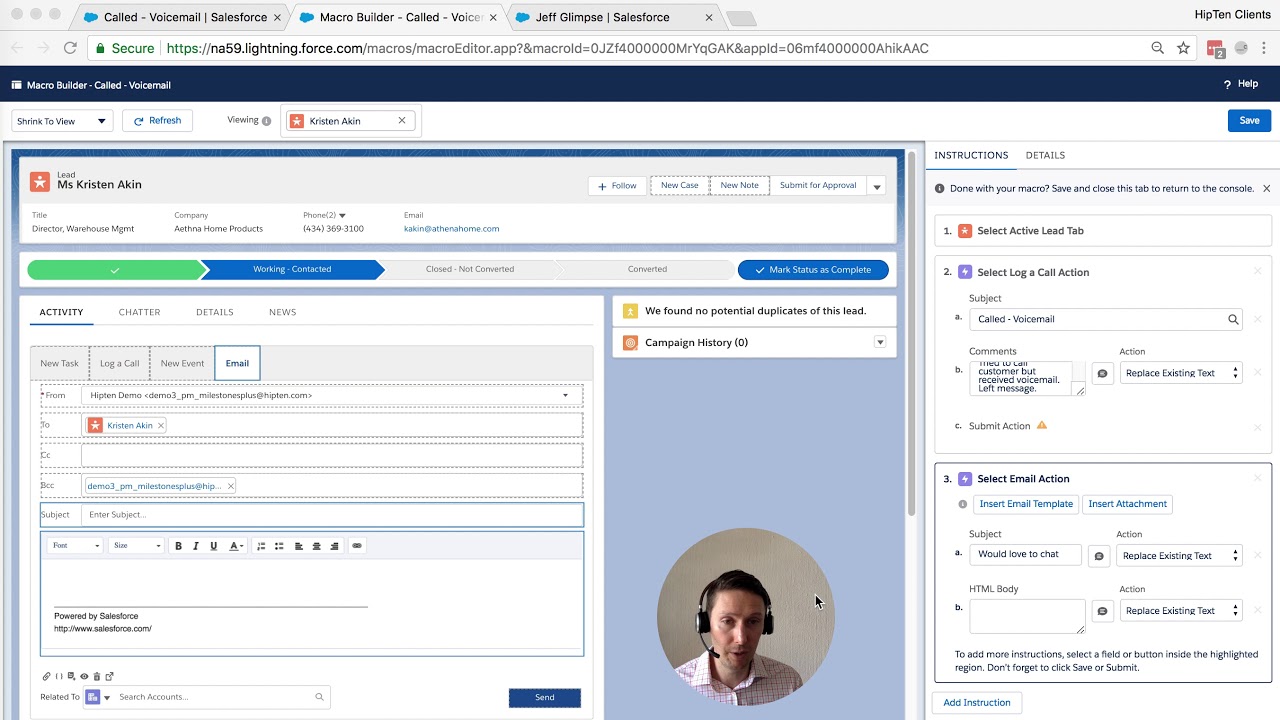Click the Lead record icon beside Ms Kristen Akin
1280x720 pixels.
click(x=39, y=181)
